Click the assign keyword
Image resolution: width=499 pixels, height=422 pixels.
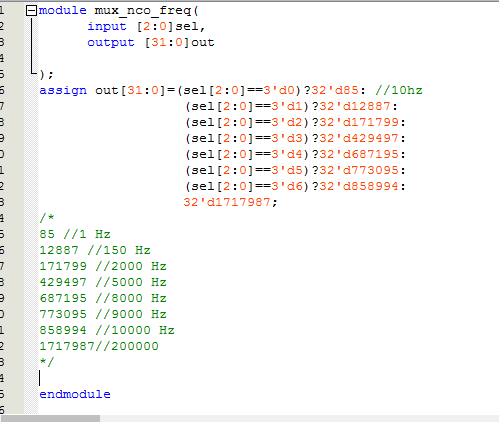(63, 91)
